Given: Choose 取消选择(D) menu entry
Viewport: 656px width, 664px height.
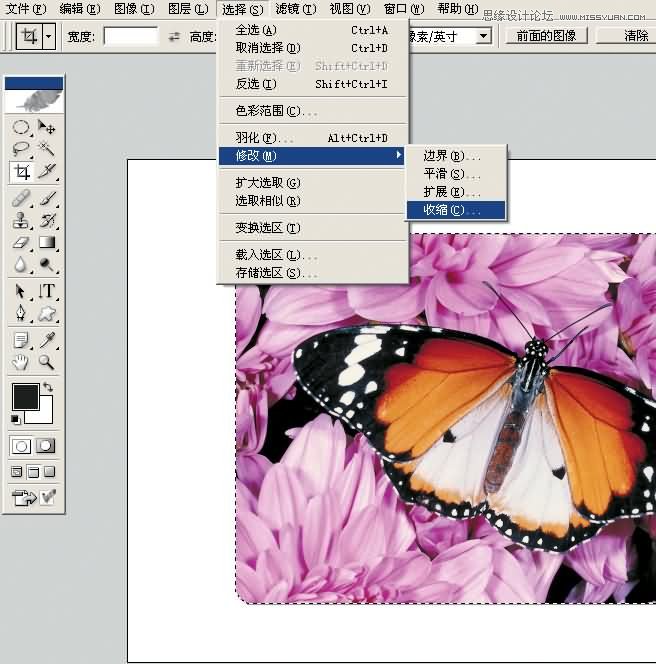Looking at the screenshot, I should (x=313, y=48).
